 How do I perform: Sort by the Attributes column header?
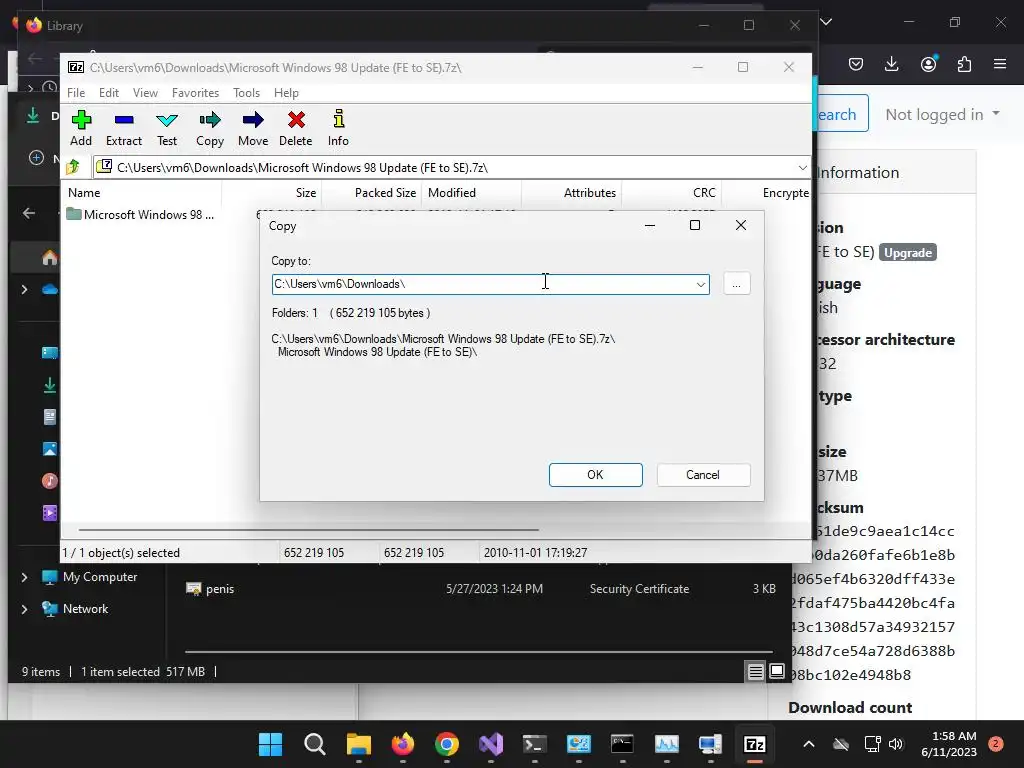[571, 193]
